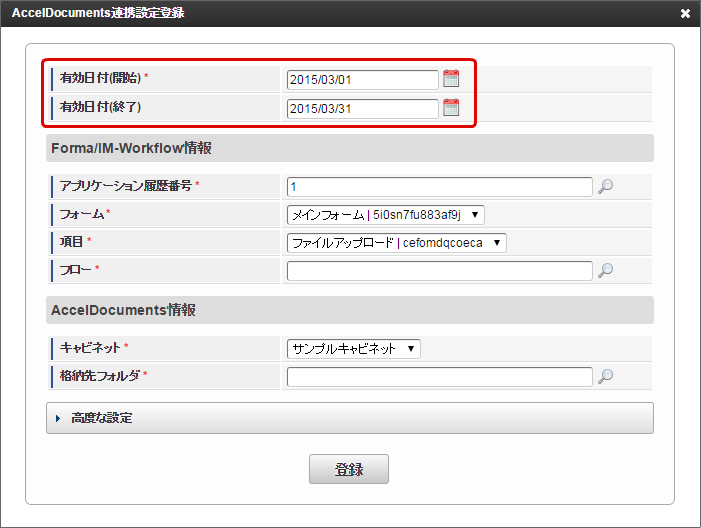Click the 登録 button
This screenshot has height=528, width=701.
point(349,469)
